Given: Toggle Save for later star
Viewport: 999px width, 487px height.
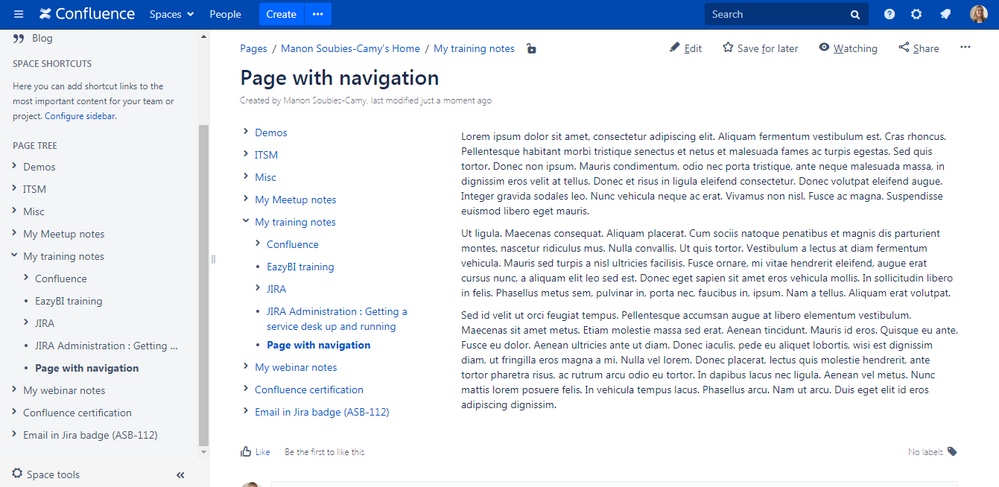Looking at the screenshot, I should tap(760, 48).
